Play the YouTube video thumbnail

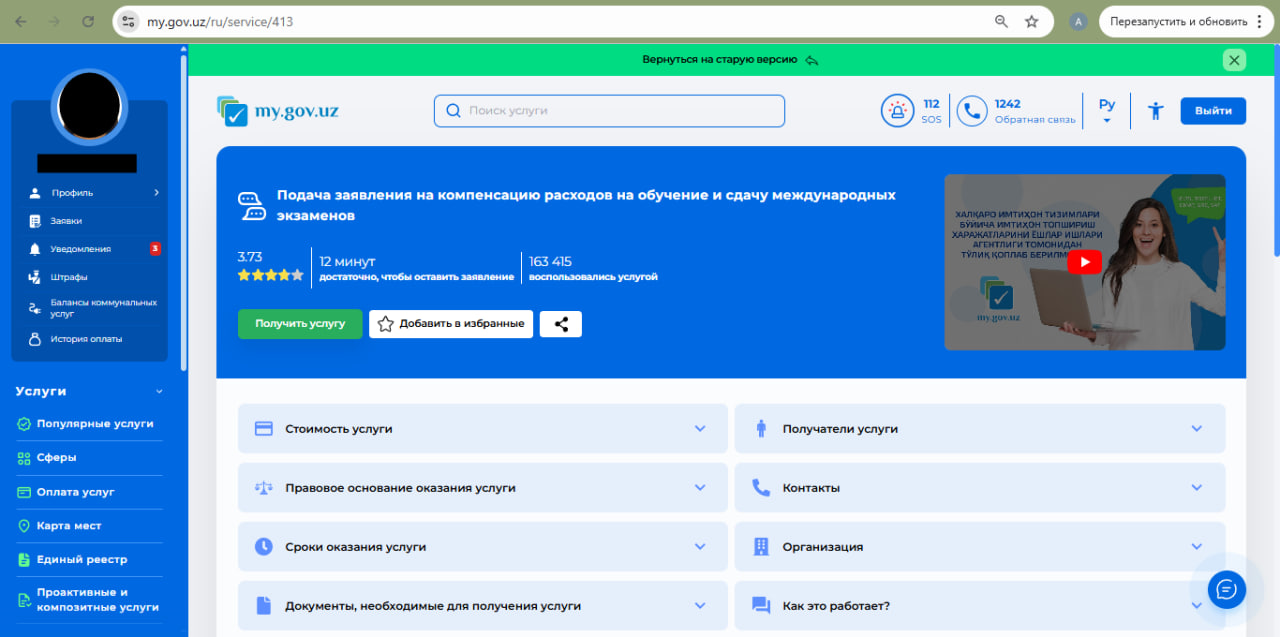point(1084,262)
